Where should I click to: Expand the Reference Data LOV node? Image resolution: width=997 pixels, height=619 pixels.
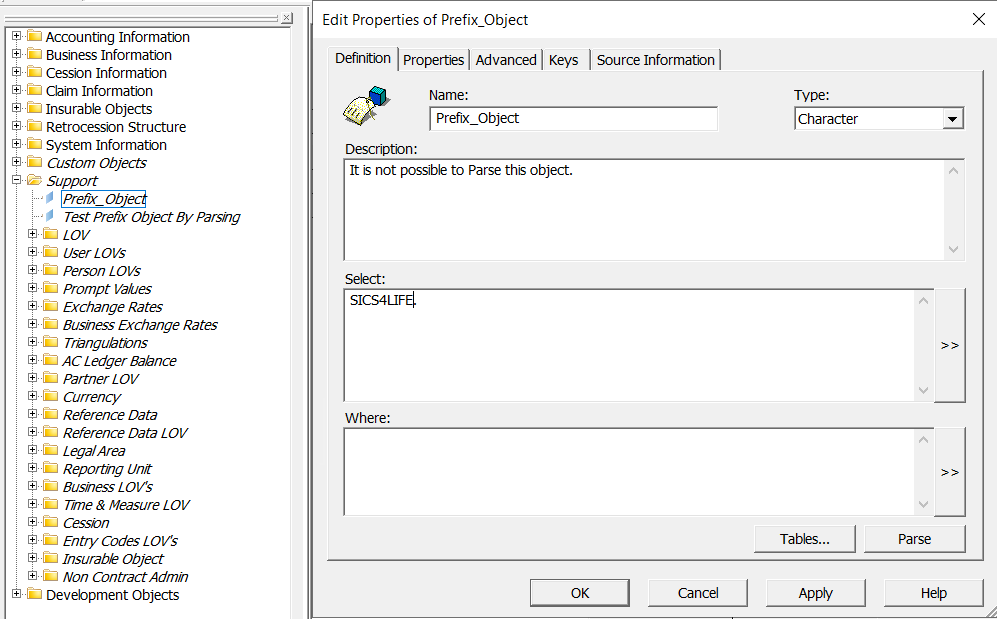pyautogui.click(x=33, y=433)
